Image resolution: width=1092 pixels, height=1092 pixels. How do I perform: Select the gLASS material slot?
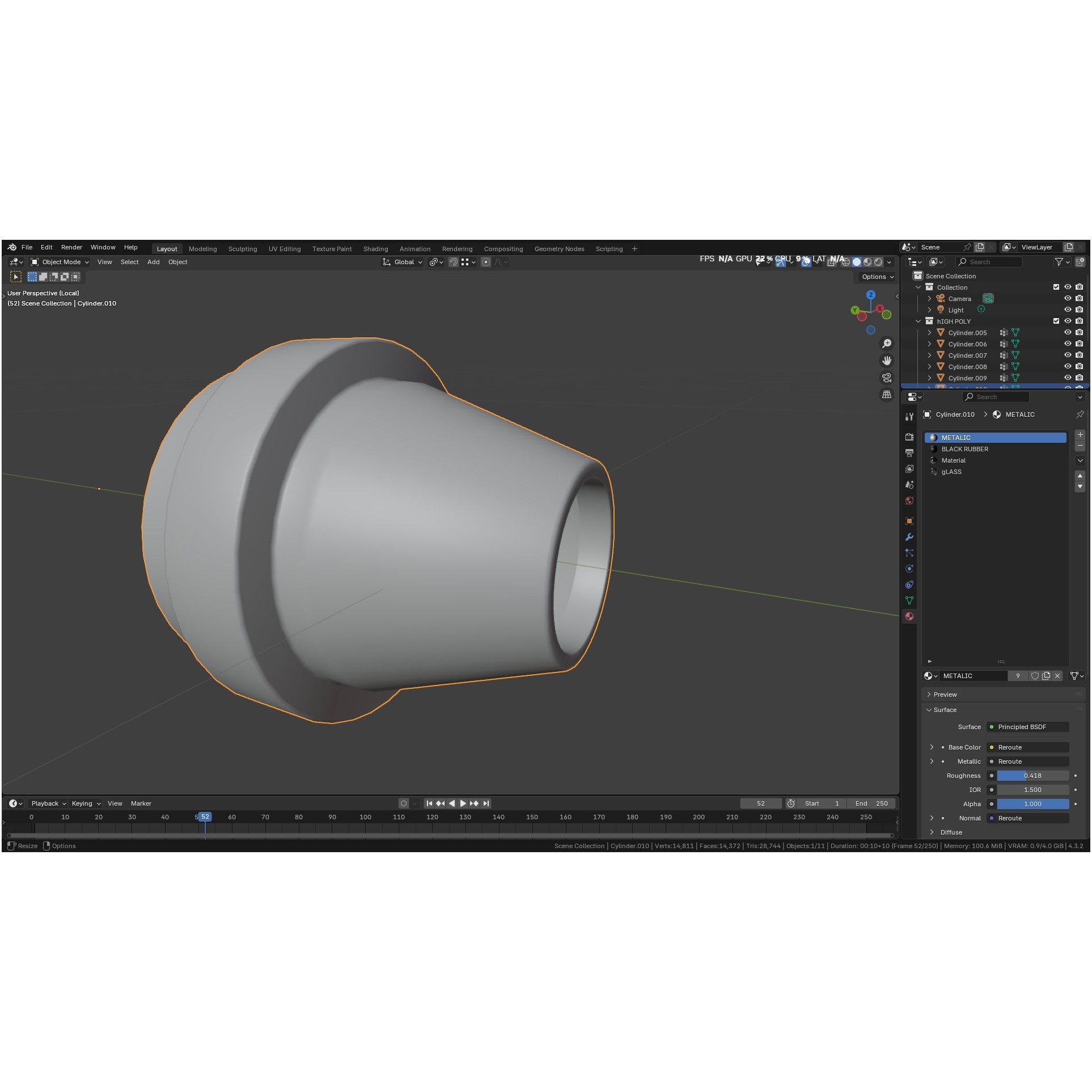pyautogui.click(x=996, y=472)
